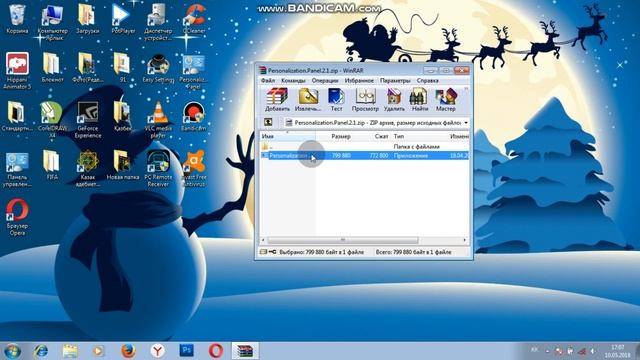The height and width of the screenshot is (360, 640).
Task: Select the FIFA folder icon
Action: point(52,165)
